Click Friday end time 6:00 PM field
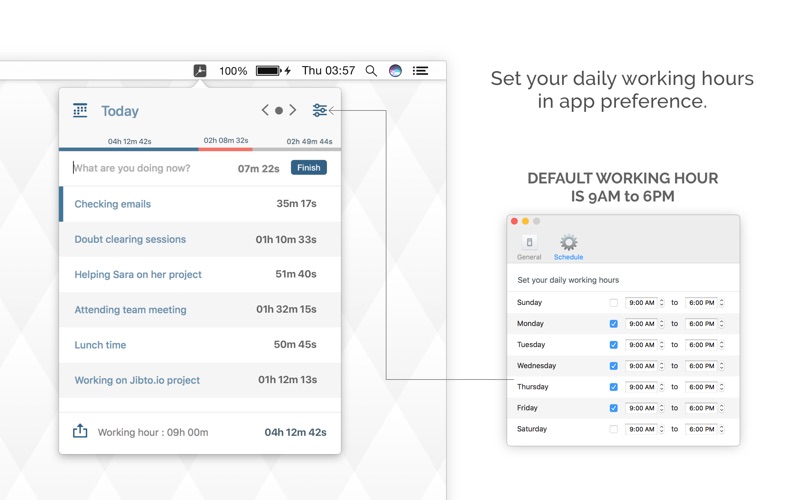 (x=702, y=408)
